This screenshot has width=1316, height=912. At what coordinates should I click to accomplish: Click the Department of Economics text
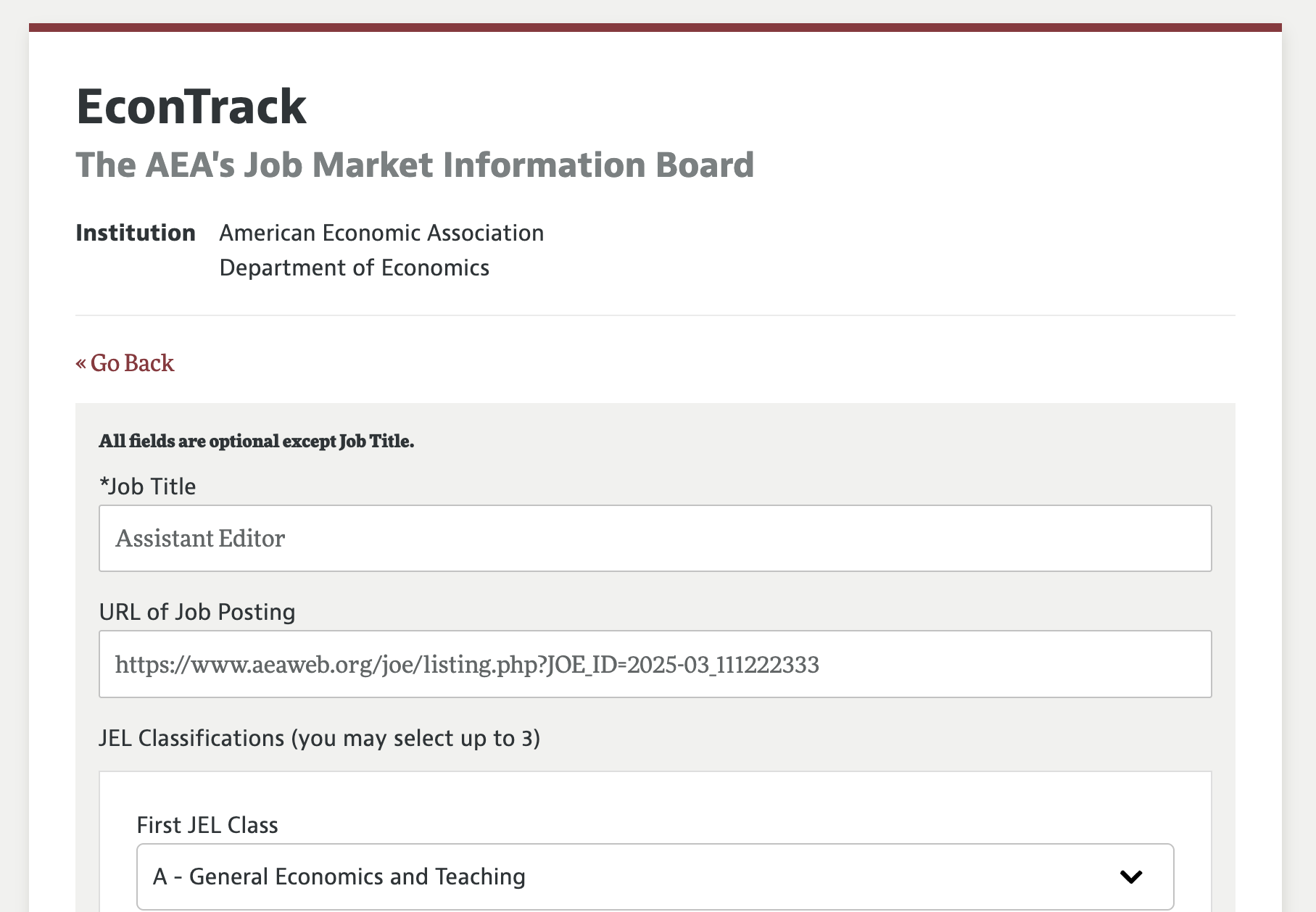coord(354,268)
